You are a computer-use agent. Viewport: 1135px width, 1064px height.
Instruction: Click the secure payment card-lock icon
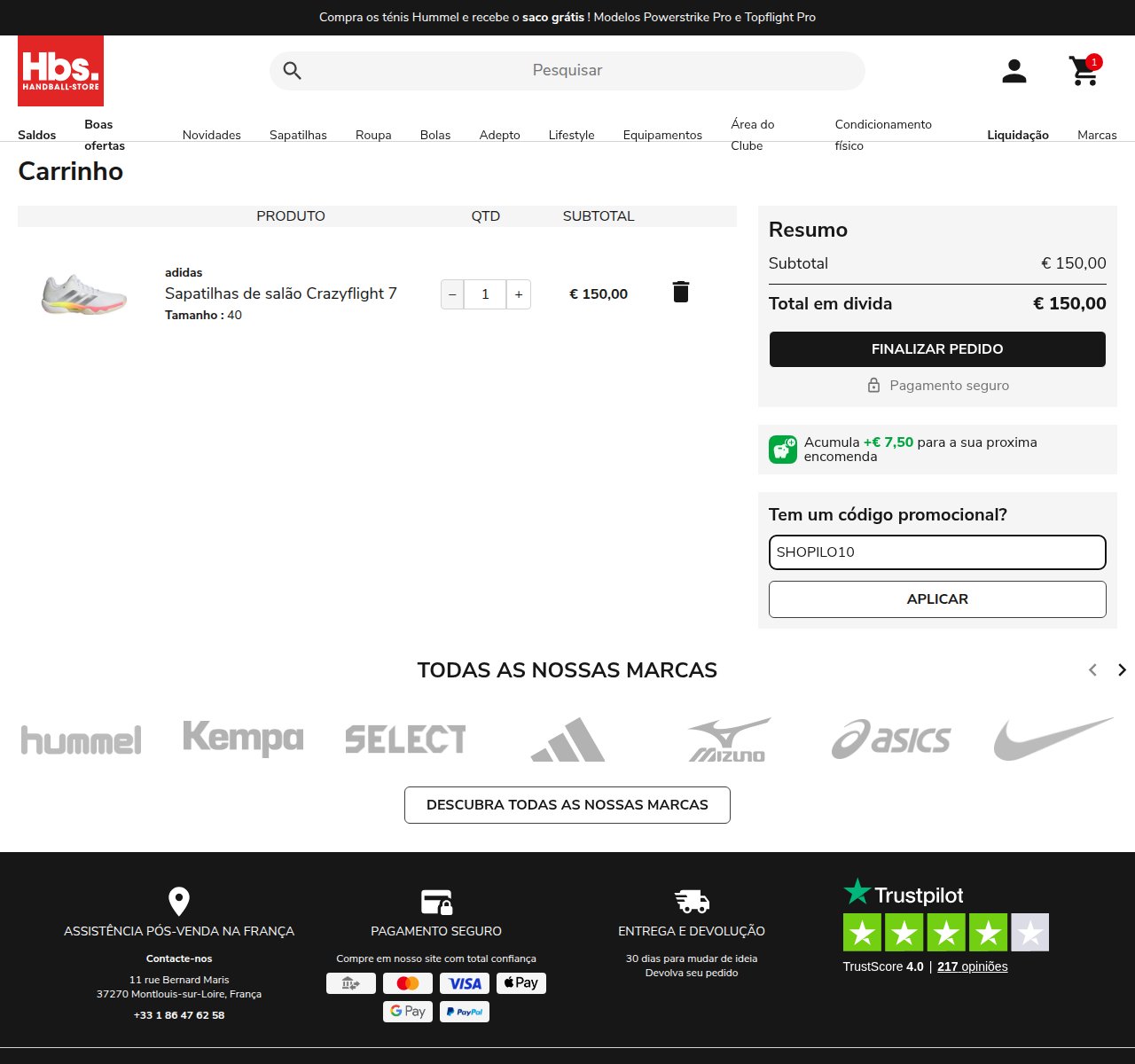click(x=436, y=902)
